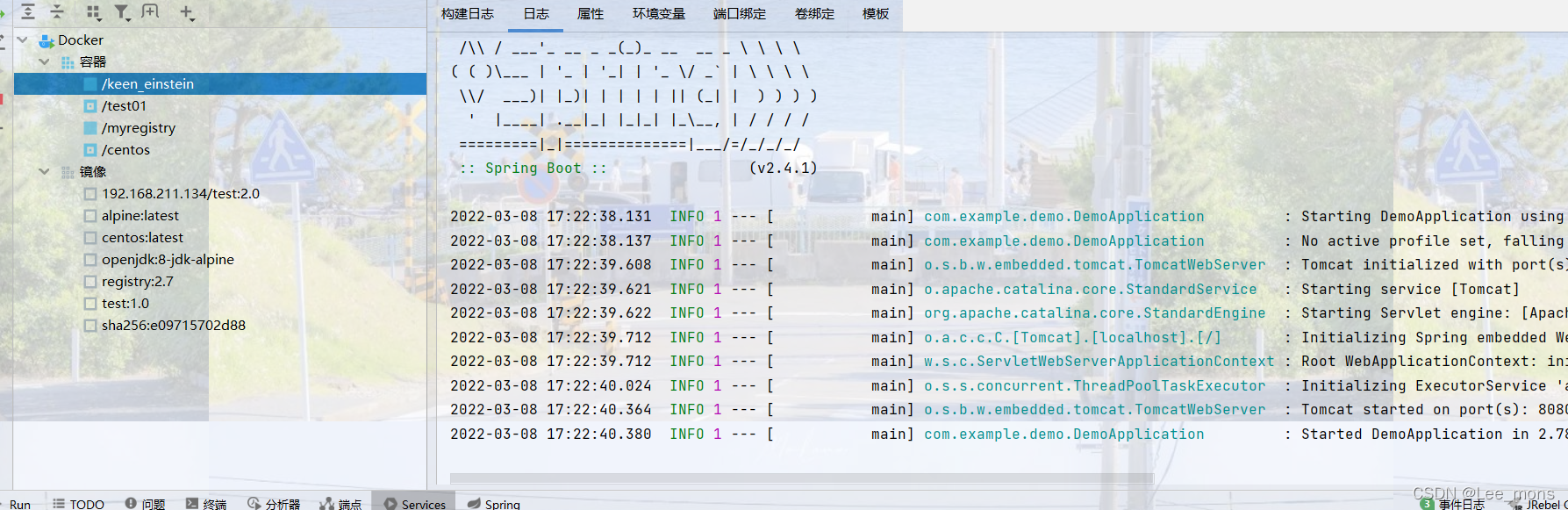Open the Spring tool window
The image size is (1568, 510).
pyautogui.click(x=494, y=504)
